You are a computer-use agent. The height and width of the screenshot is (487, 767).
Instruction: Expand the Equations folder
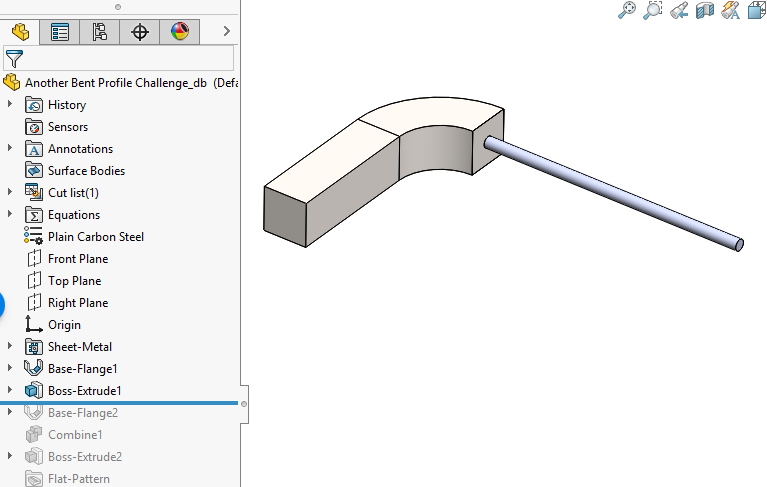pyautogui.click(x=9, y=214)
